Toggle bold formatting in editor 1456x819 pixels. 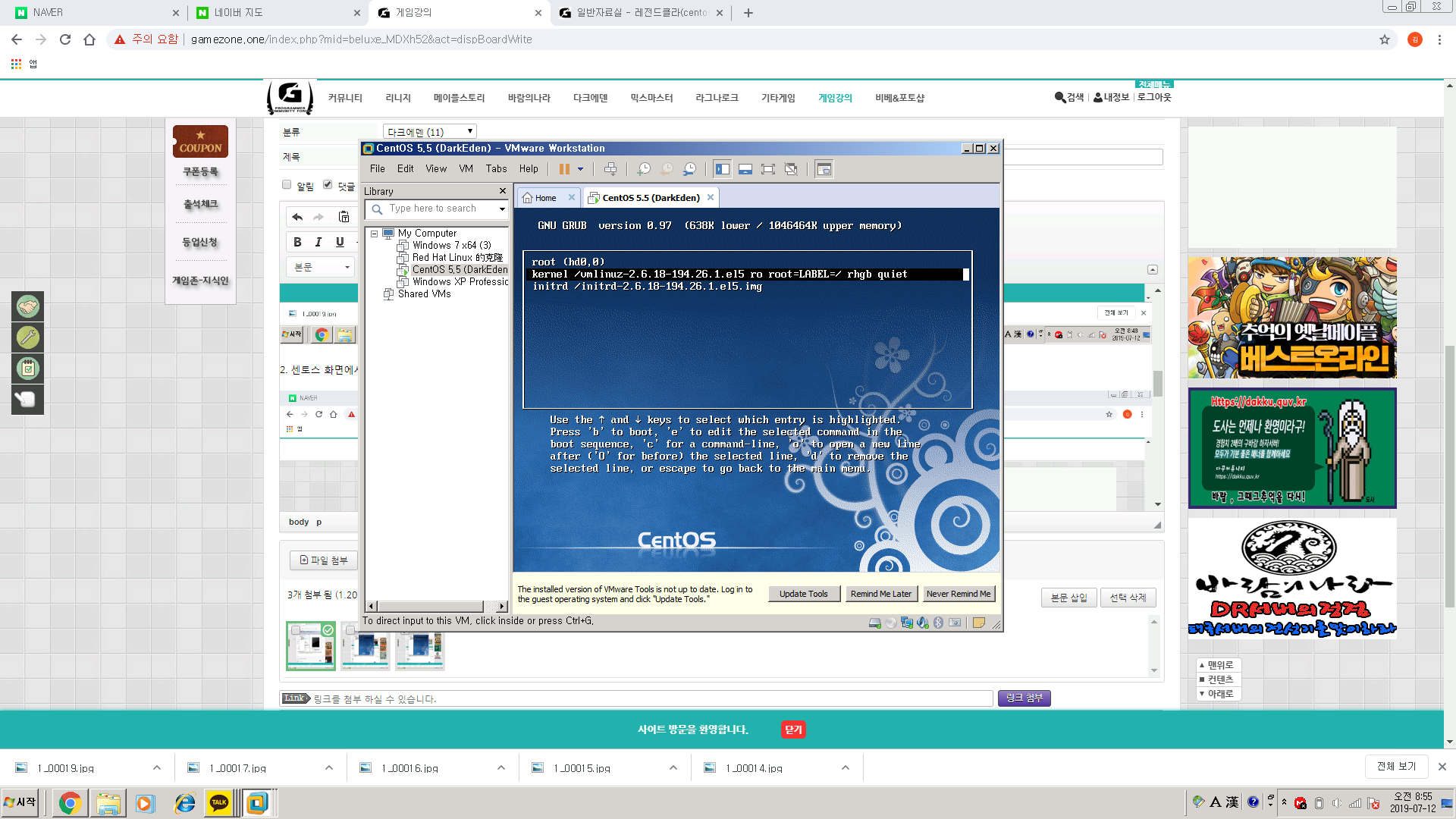click(x=297, y=242)
